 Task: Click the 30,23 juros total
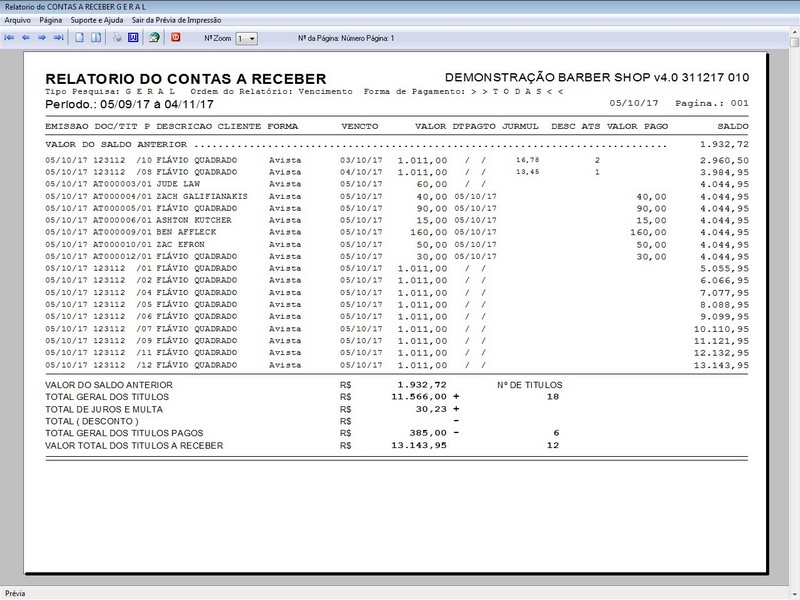[431, 409]
